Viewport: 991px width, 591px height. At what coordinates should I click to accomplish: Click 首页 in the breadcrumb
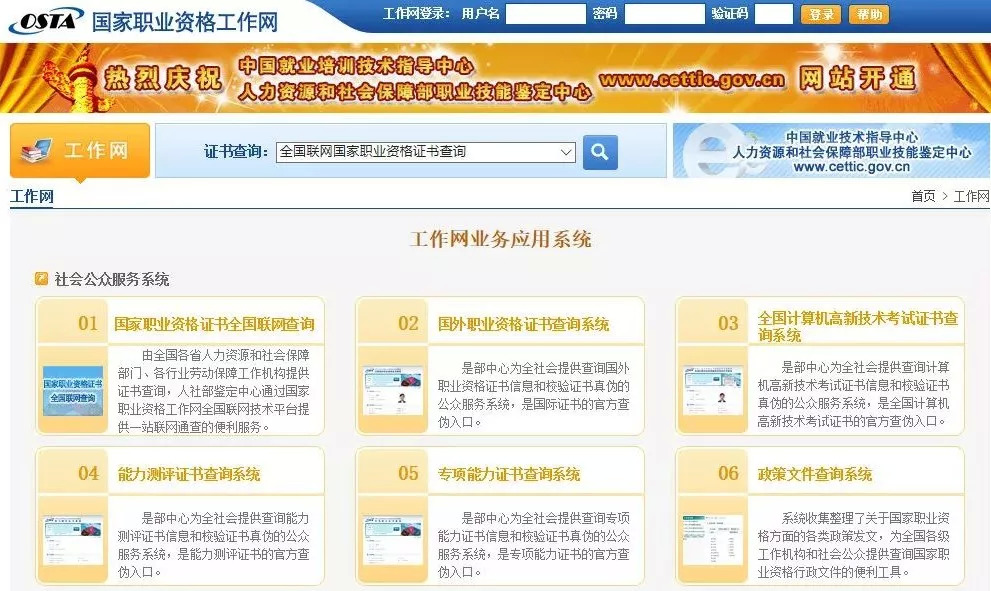coord(923,196)
